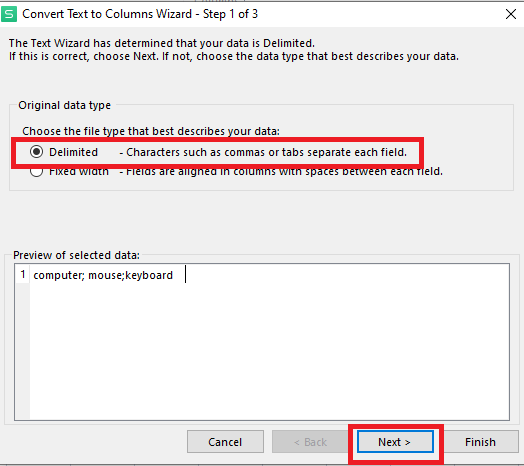Select the Delimited radio button circle
Image resolution: width=524 pixels, height=466 pixels.
click(x=36, y=152)
